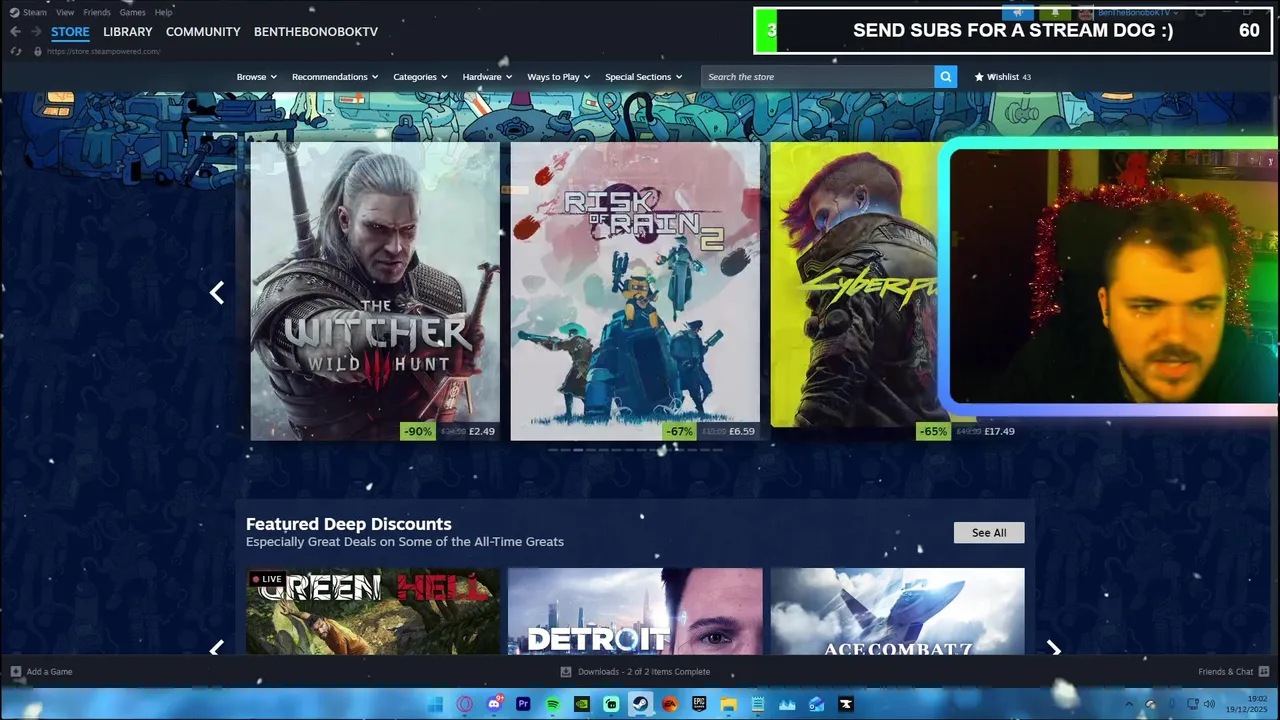Open the NVIDIA app in the taskbar
The image size is (1280, 720).
(x=582, y=704)
